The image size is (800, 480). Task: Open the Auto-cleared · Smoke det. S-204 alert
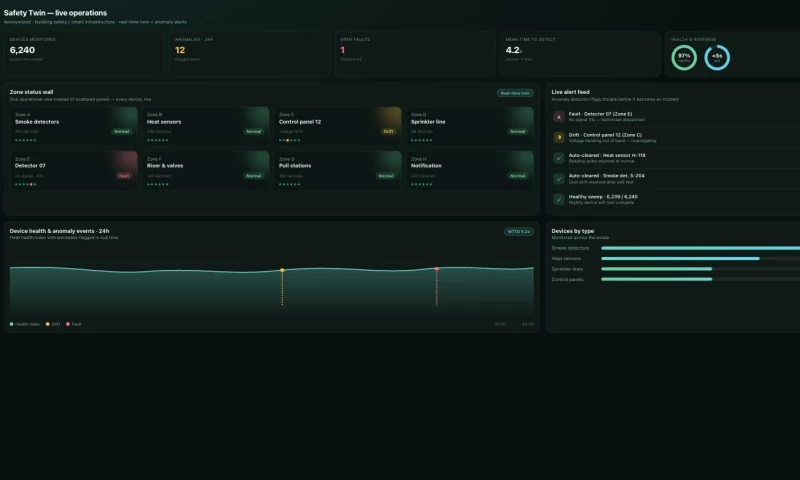676,179
